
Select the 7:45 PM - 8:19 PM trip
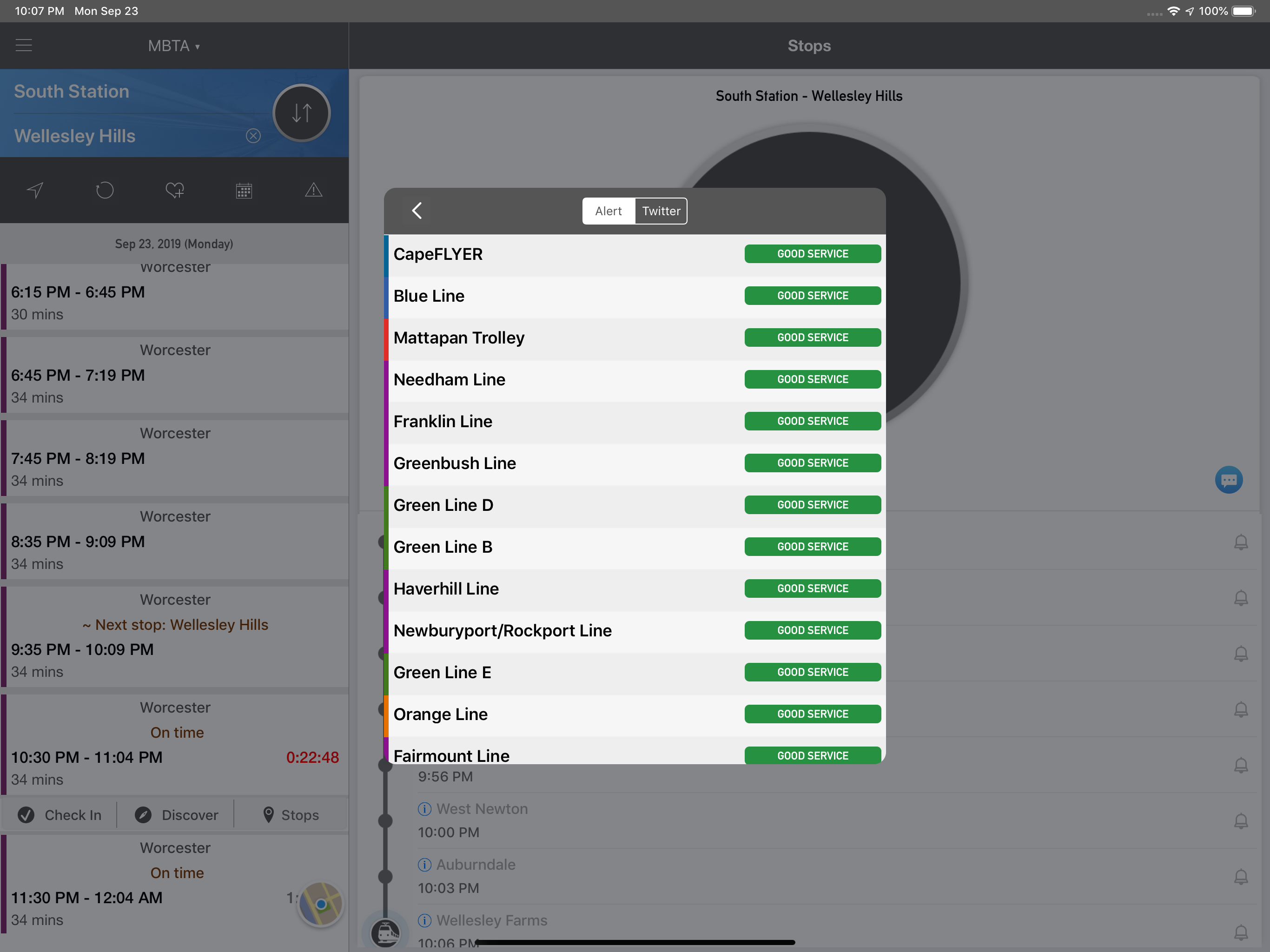coord(174,457)
